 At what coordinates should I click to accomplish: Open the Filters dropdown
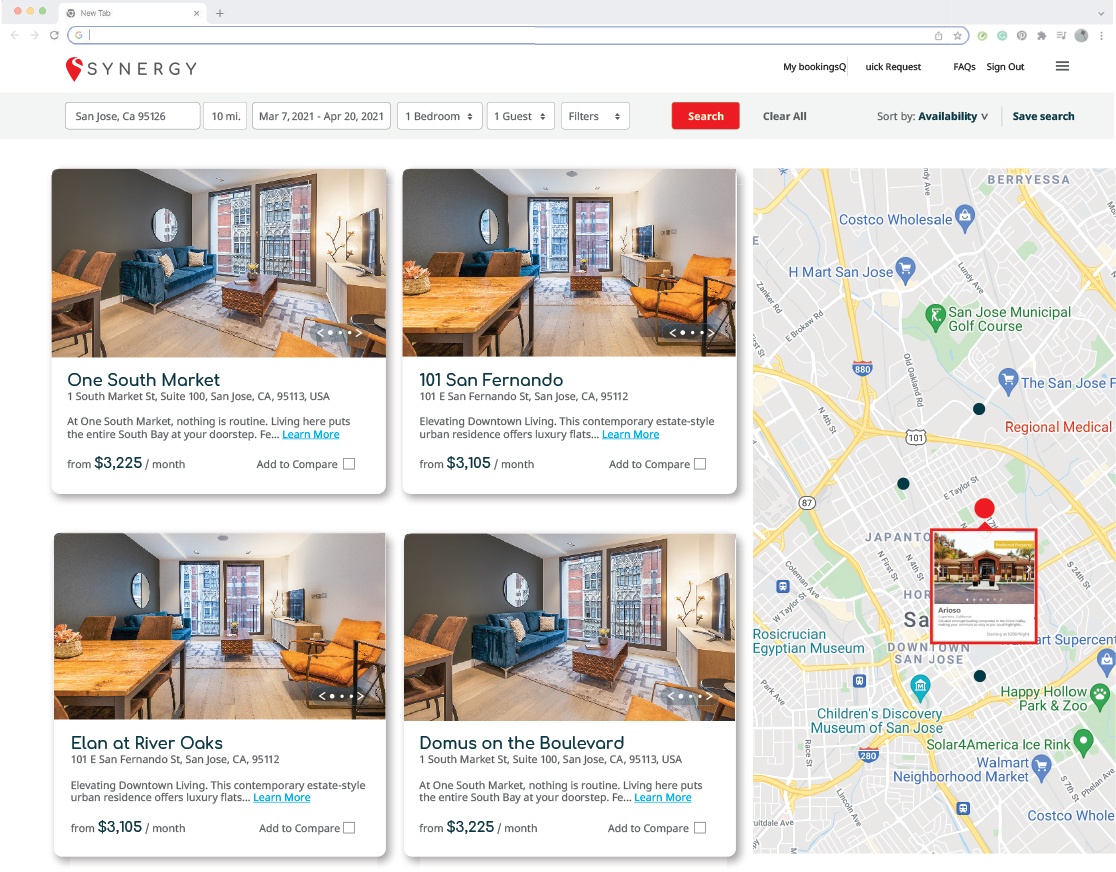[x=595, y=116]
